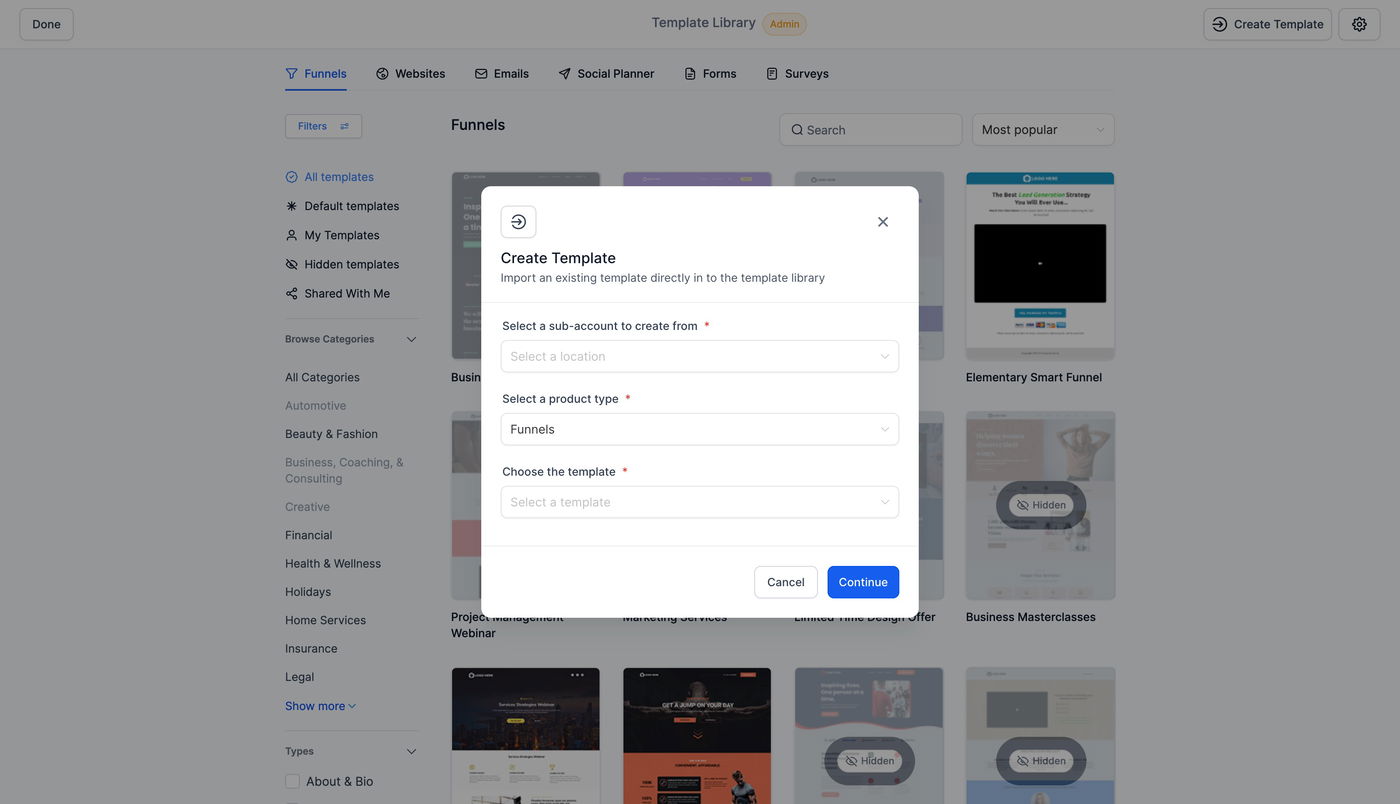Click the My Templates person icon

pos(291,235)
